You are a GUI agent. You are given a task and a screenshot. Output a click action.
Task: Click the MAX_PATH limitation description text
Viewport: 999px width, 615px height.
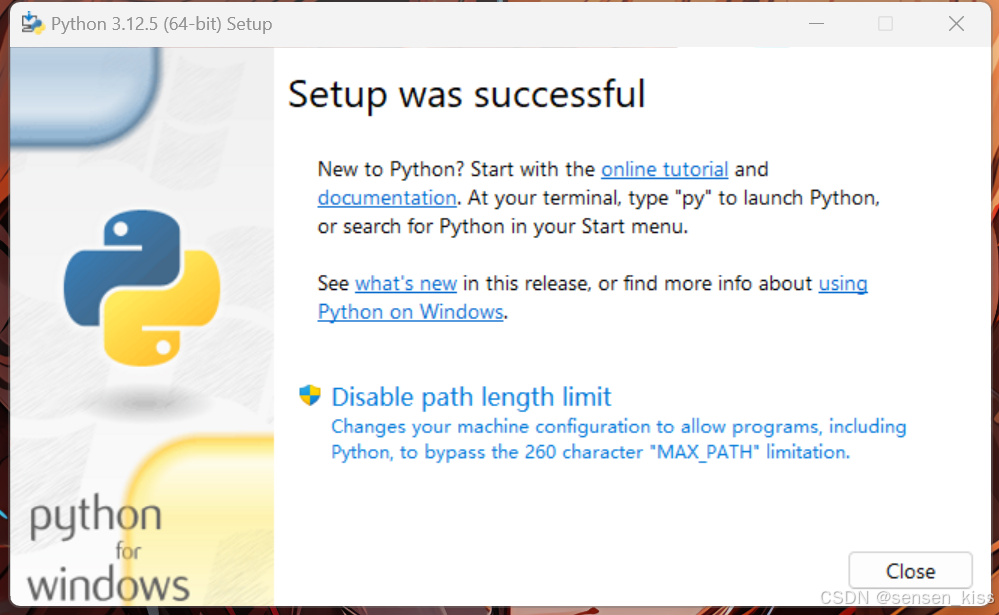coord(618,439)
